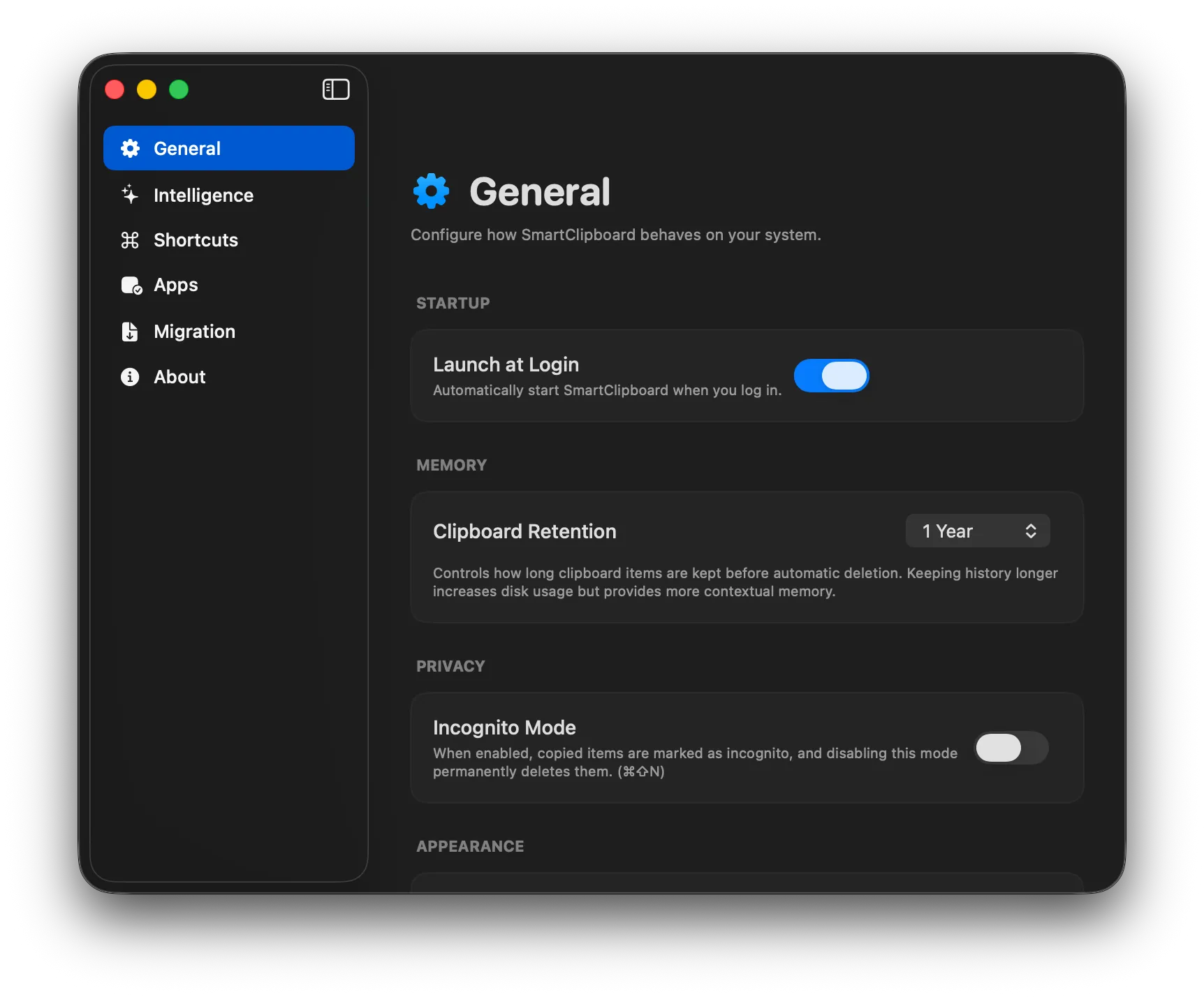1204x997 pixels.
Task: Click the 'Controls how long clipboard items' description
Action: pos(745,582)
